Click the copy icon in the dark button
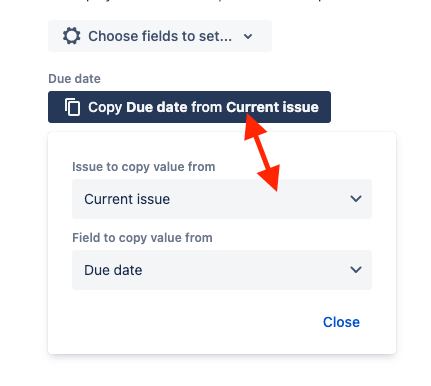Screen dimensions: 431x386 [x=72, y=107]
